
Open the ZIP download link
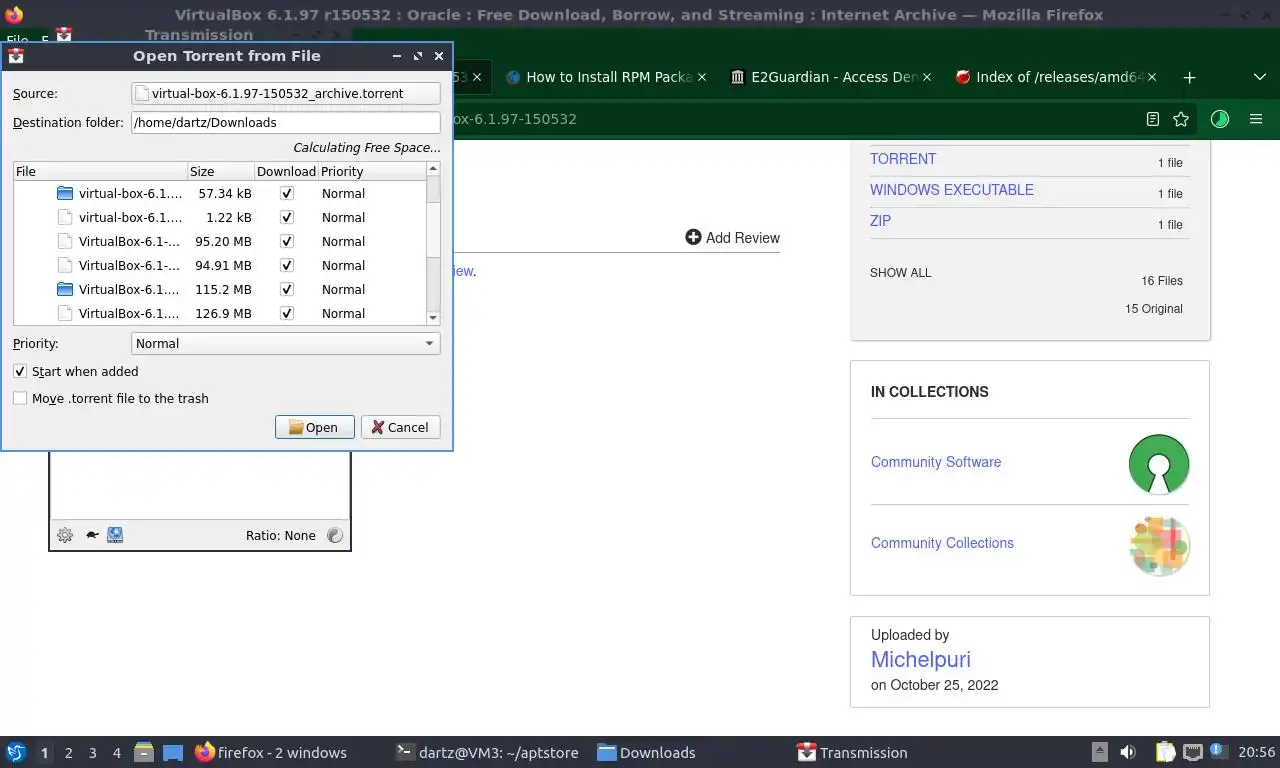(x=880, y=221)
